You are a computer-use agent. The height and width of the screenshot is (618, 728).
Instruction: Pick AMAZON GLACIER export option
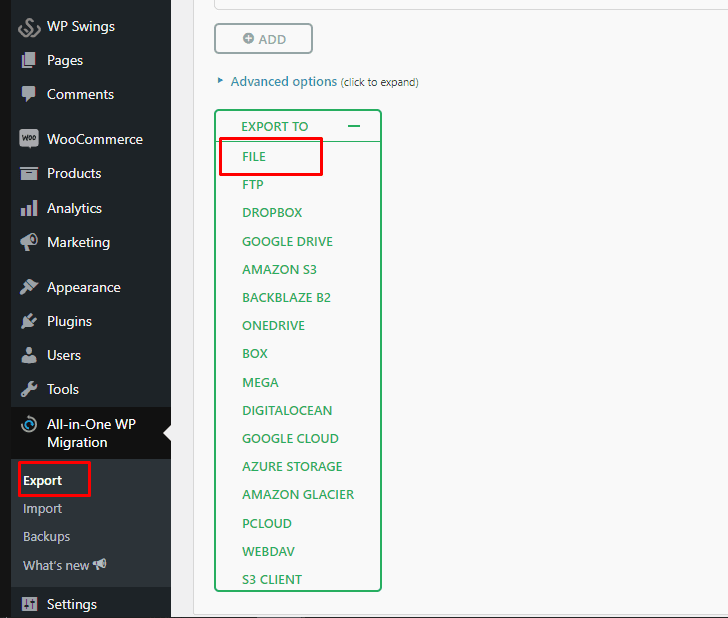tap(298, 494)
